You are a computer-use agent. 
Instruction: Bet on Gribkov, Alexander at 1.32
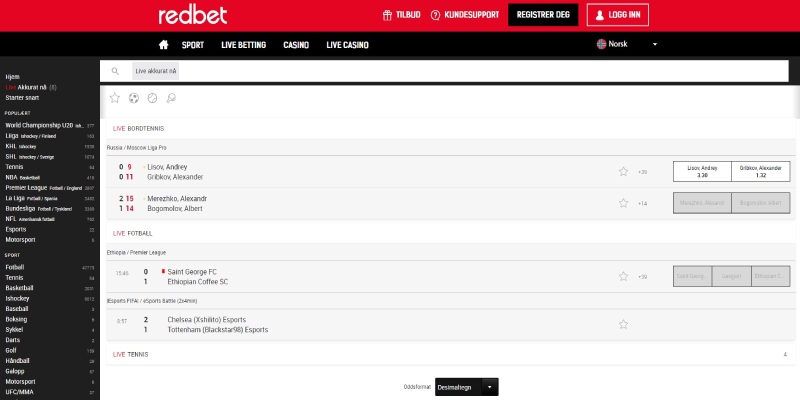(x=761, y=171)
